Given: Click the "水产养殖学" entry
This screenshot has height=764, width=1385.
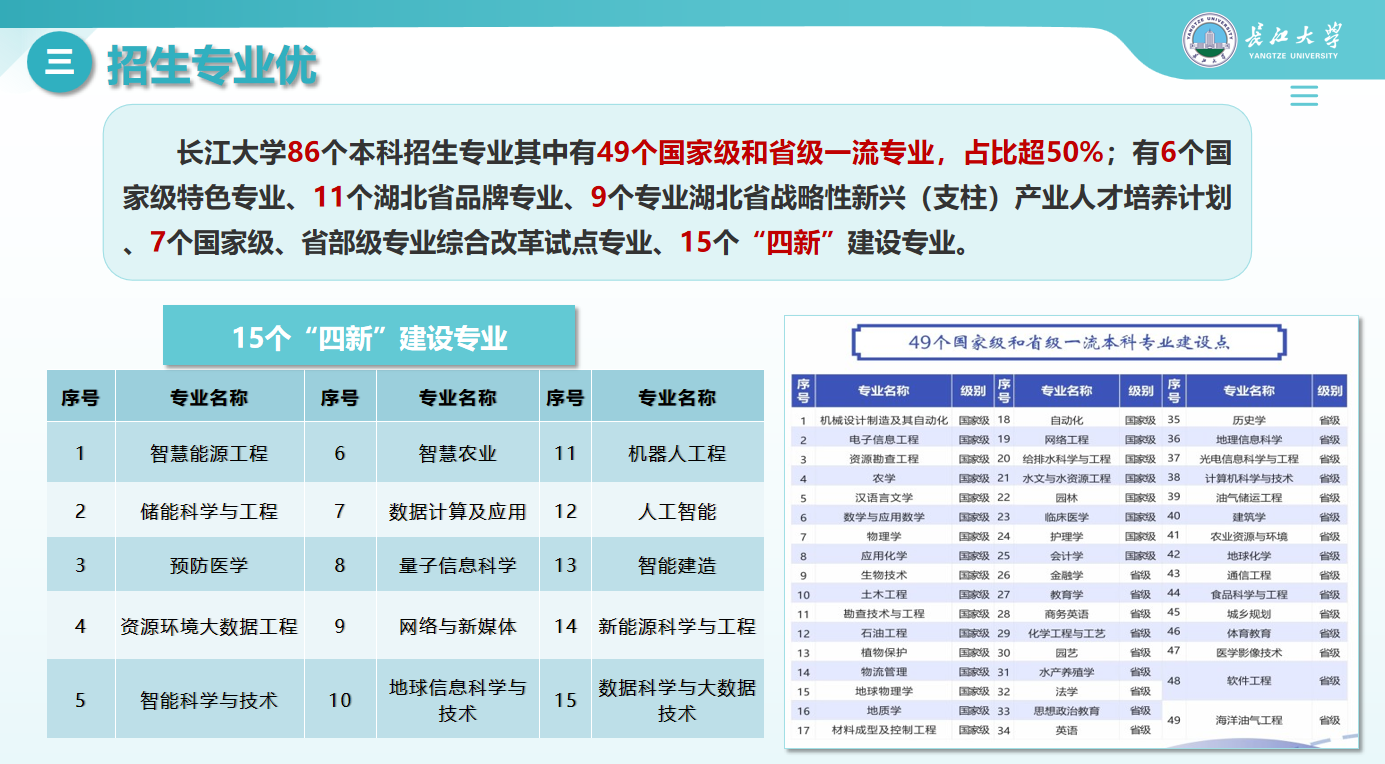Looking at the screenshot, I should coord(1067,672).
